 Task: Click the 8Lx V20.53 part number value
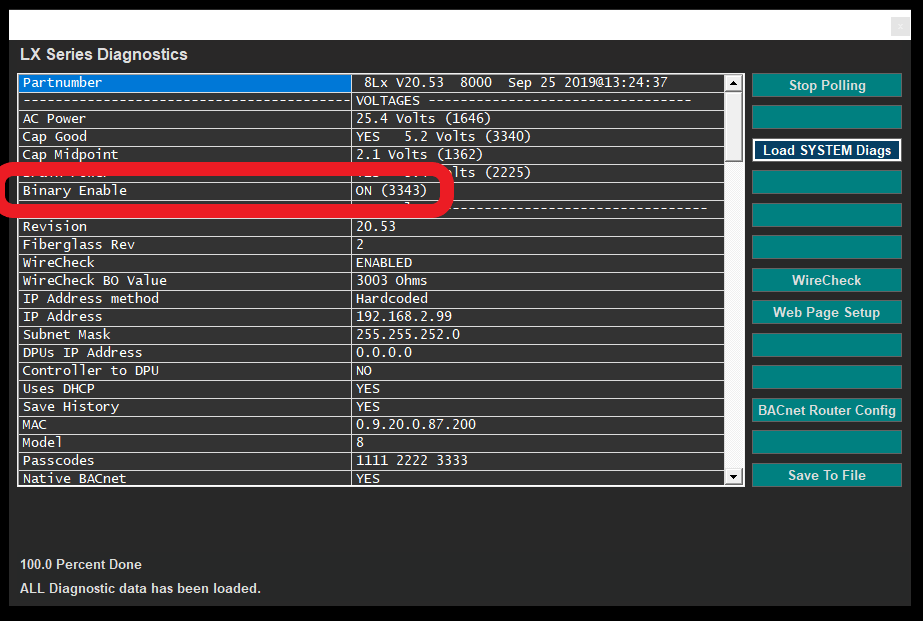click(516, 82)
